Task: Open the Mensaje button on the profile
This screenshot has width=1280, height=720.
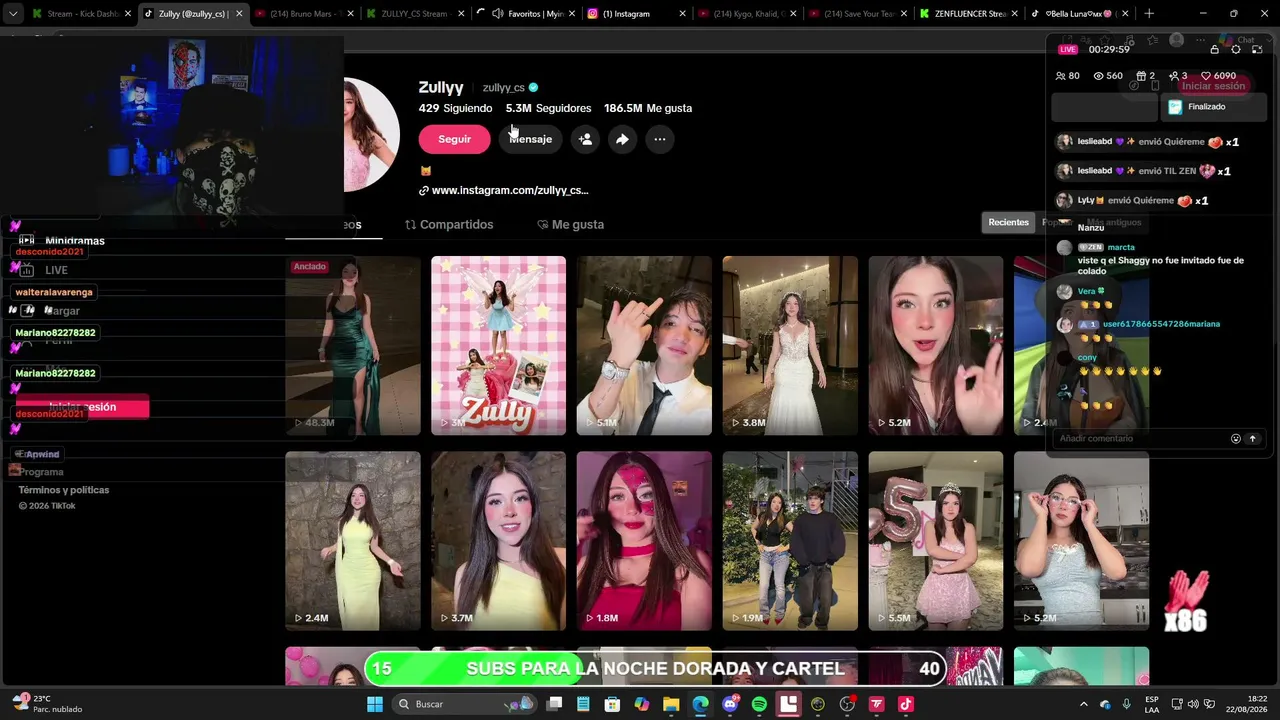Action: click(x=530, y=139)
